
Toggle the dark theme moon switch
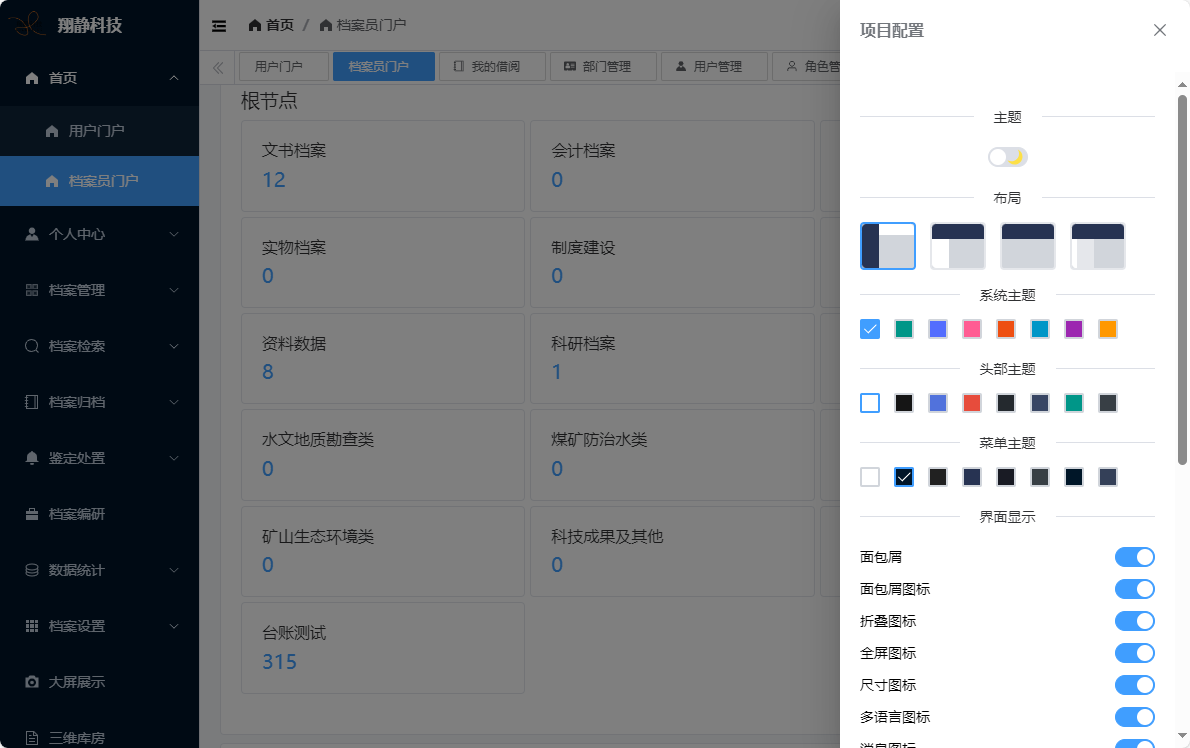click(1007, 157)
